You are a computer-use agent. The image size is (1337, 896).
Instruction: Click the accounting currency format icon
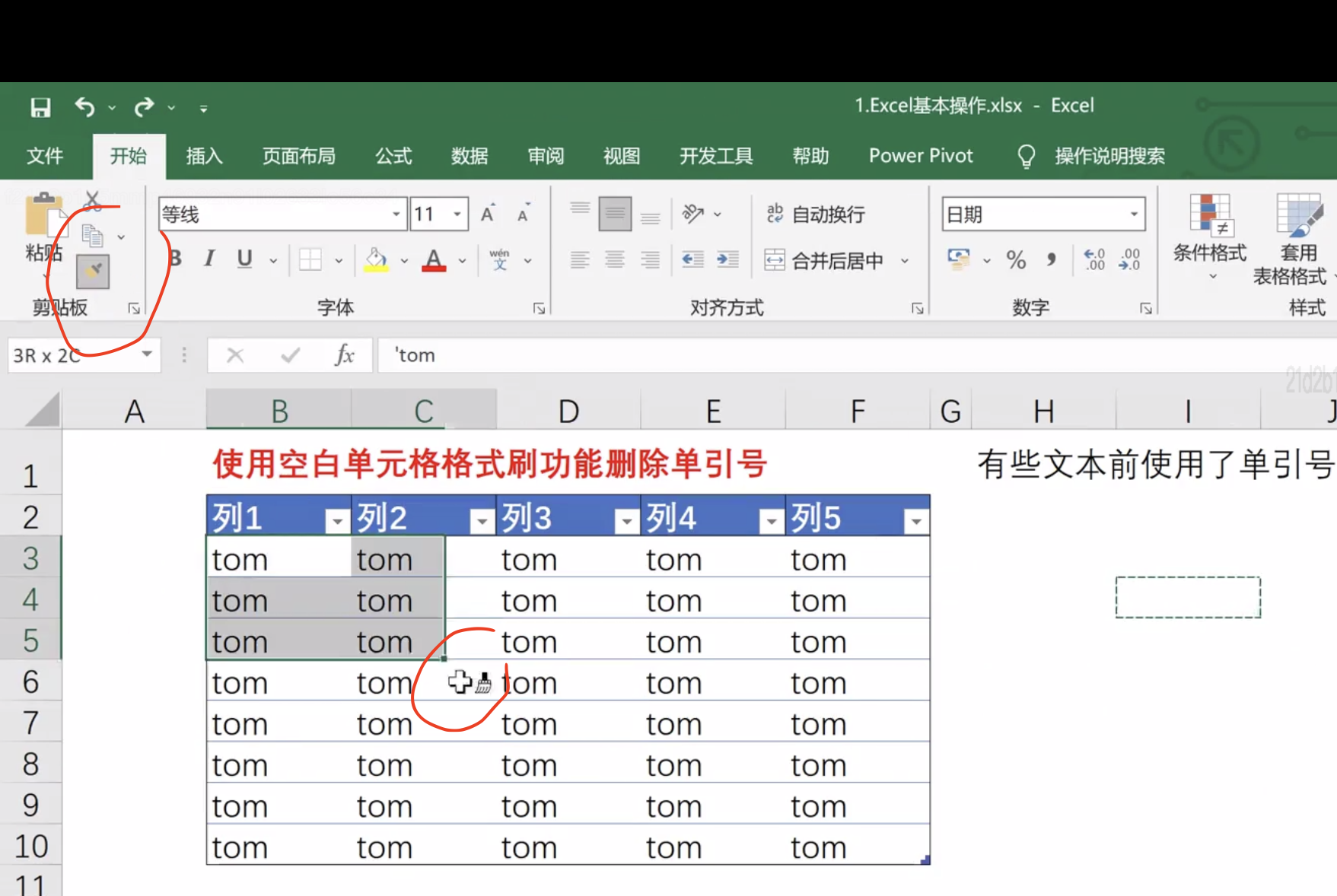point(959,259)
